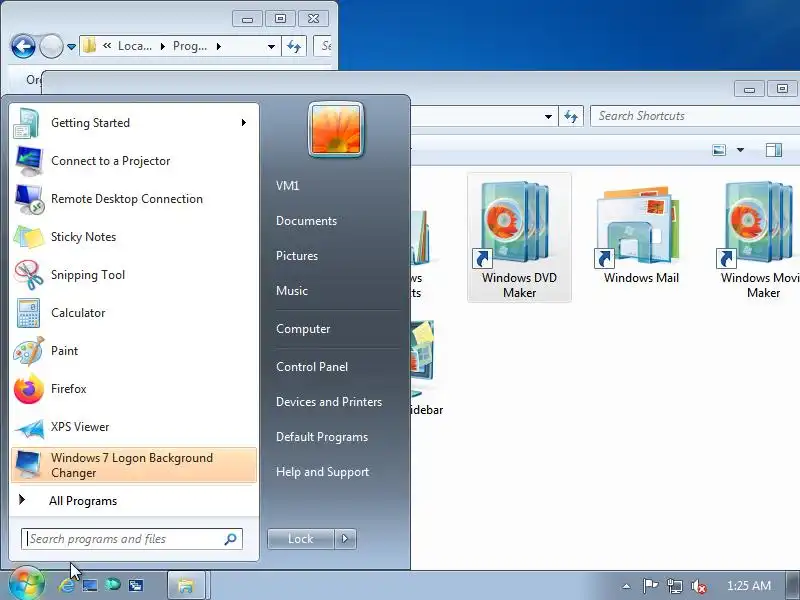Image resolution: width=800 pixels, height=600 pixels.
Task: Open the VM1 user folder
Action: (x=288, y=186)
